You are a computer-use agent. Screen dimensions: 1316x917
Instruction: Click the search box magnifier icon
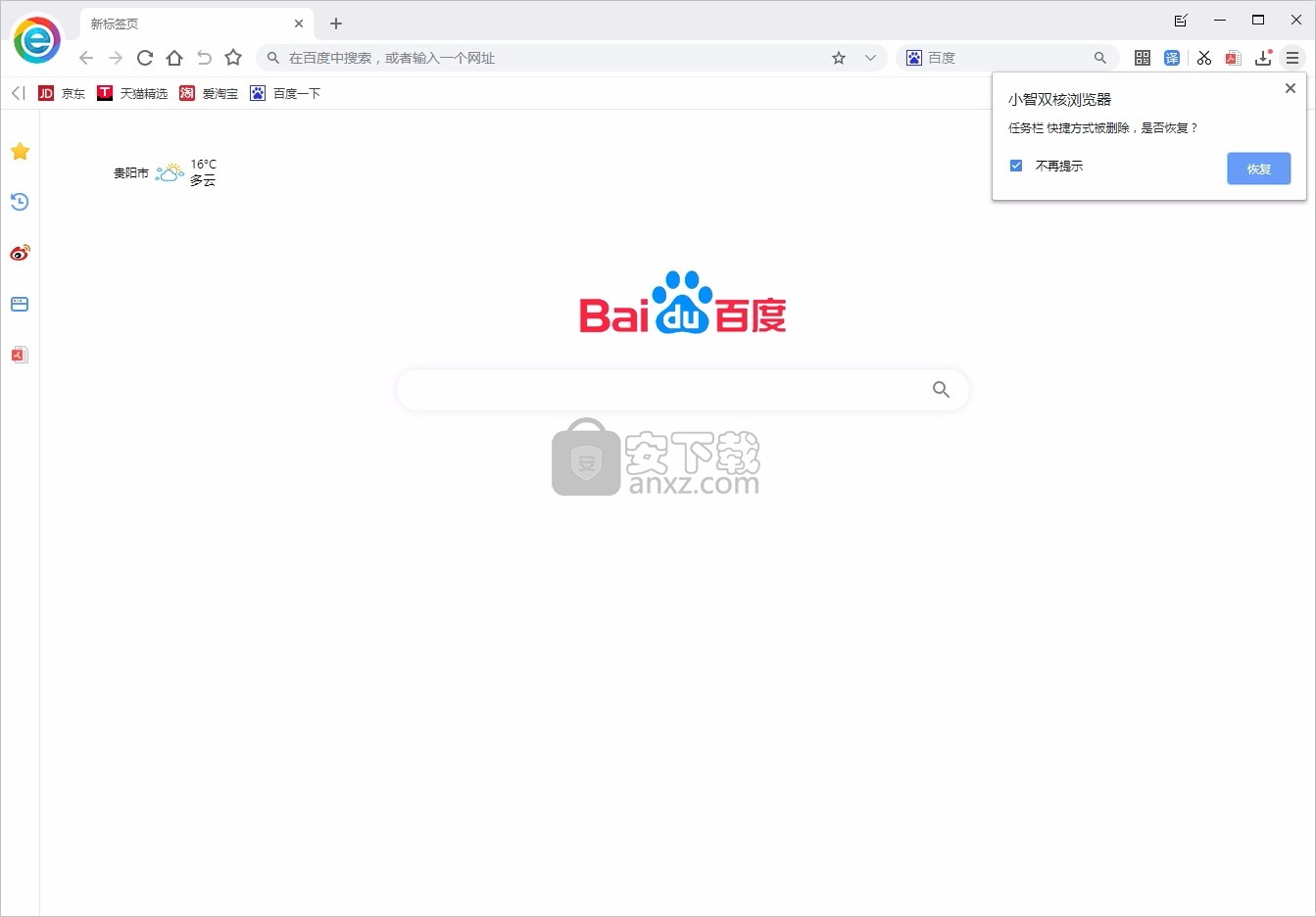(x=1100, y=58)
